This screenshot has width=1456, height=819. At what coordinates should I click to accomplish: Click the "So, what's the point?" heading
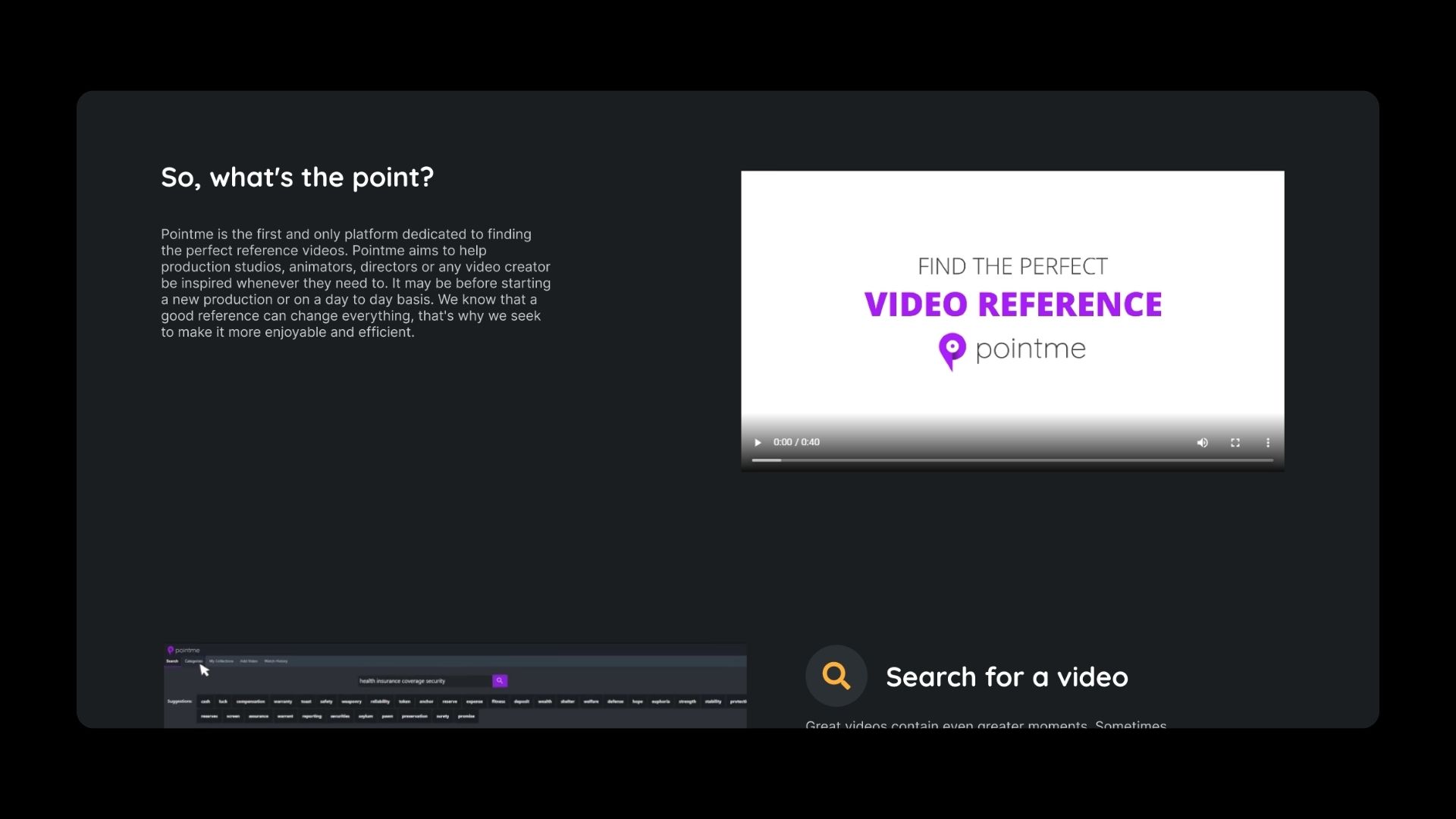297,177
